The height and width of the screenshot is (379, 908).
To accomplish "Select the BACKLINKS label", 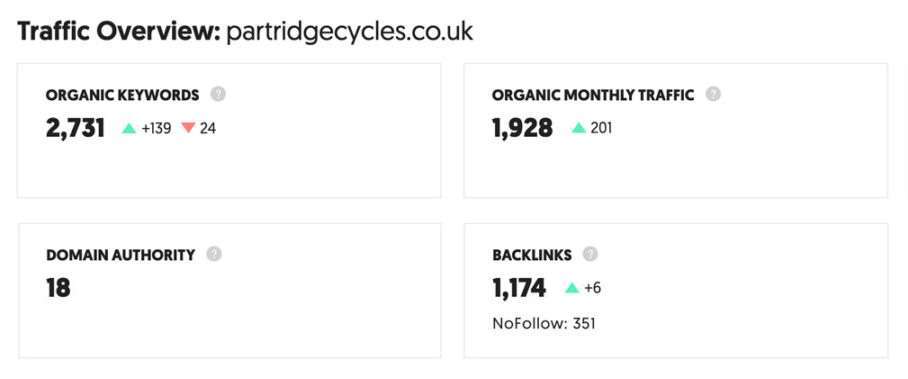I will coord(532,255).
